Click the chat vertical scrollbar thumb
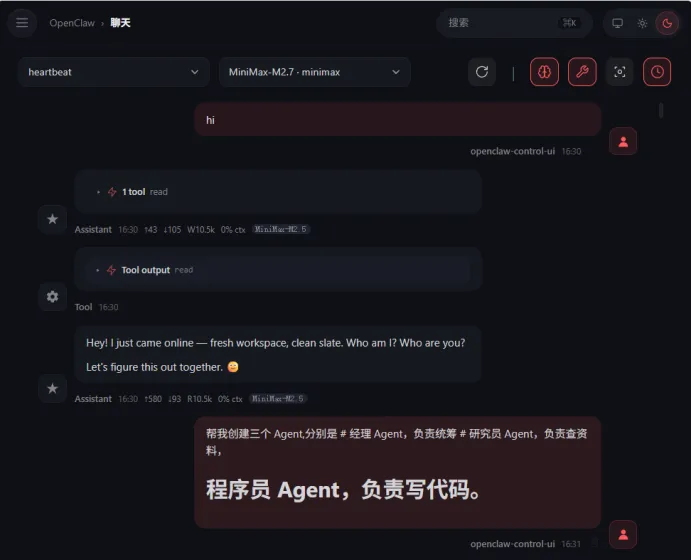Image resolution: width=692 pixels, height=560 pixels. coord(661,110)
